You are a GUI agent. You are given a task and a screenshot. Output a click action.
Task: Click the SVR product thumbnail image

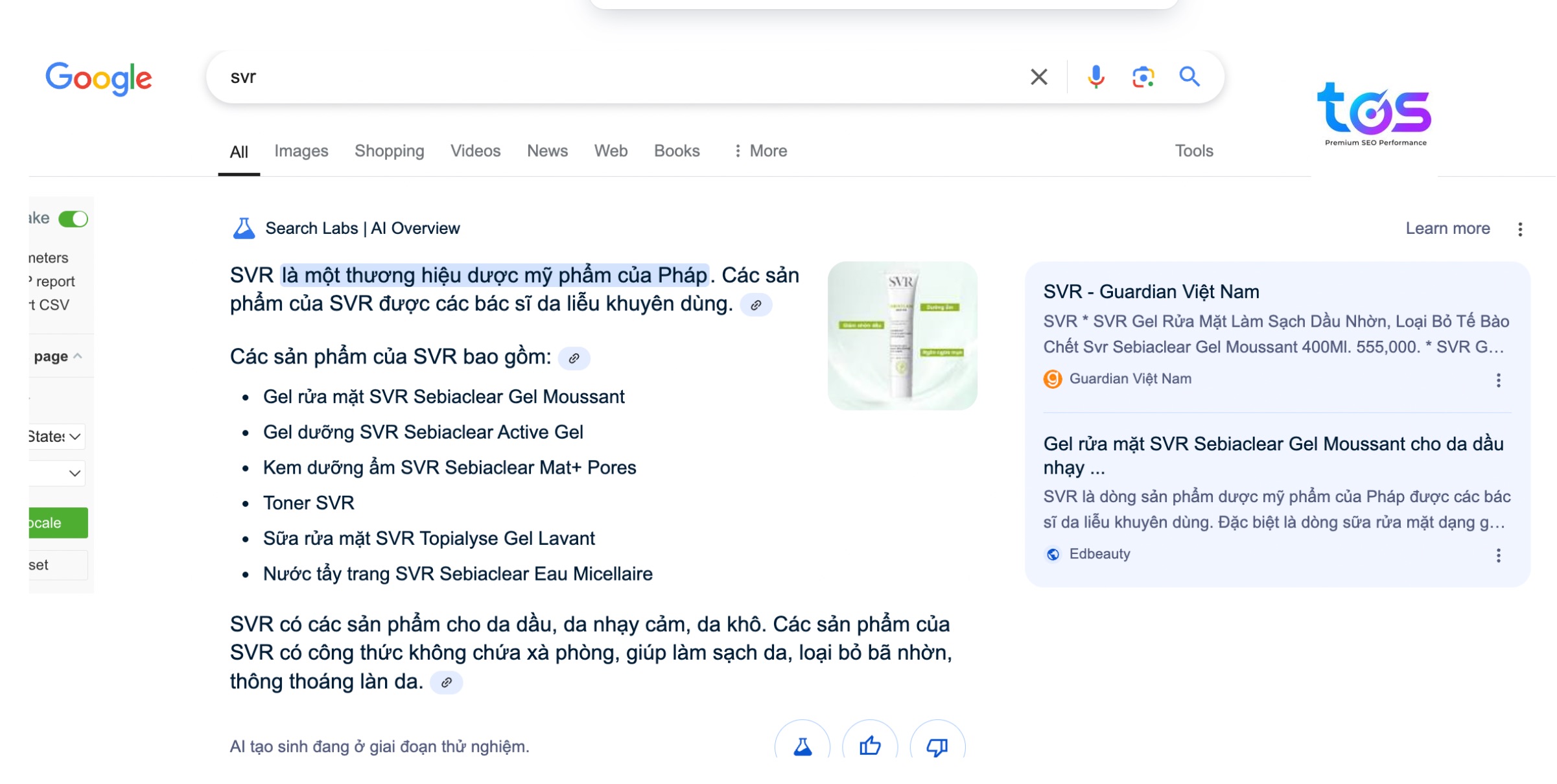click(x=902, y=336)
